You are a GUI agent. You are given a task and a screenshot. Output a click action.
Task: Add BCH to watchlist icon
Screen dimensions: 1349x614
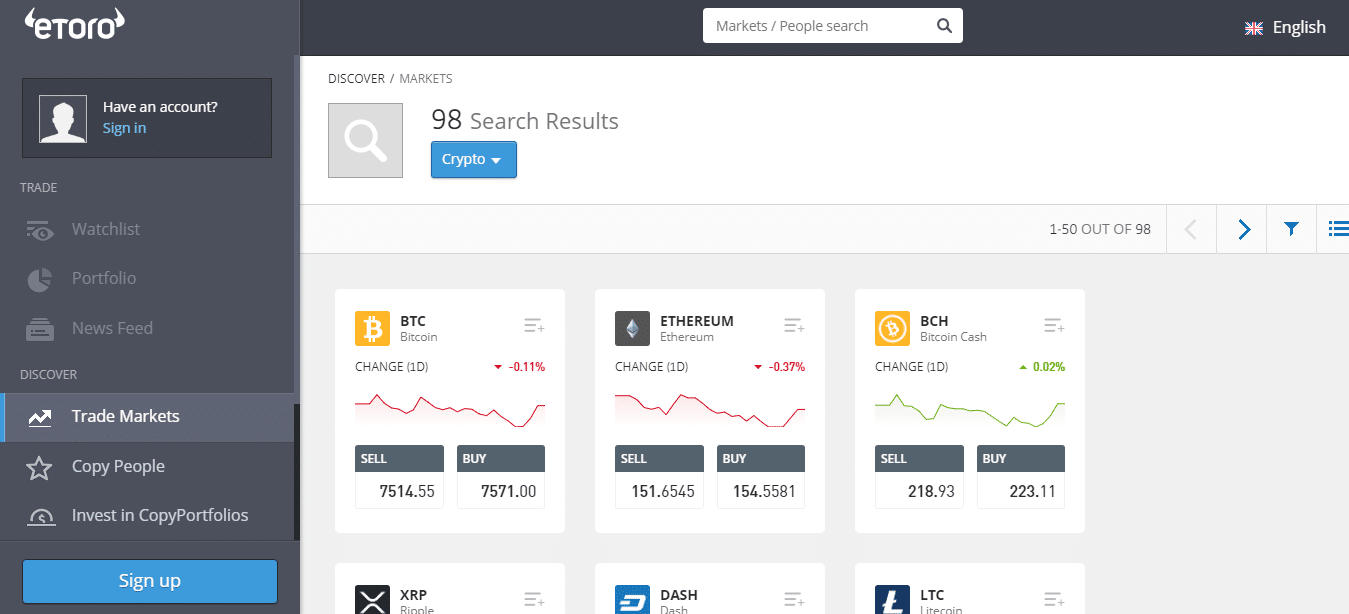coord(1054,326)
